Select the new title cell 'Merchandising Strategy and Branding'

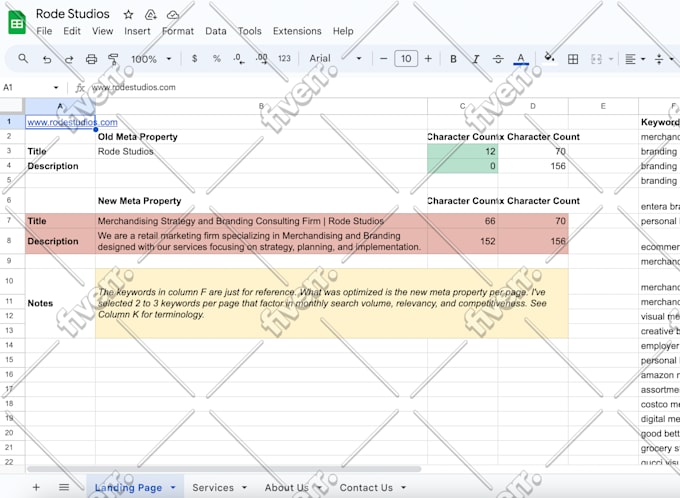tap(261, 221)
